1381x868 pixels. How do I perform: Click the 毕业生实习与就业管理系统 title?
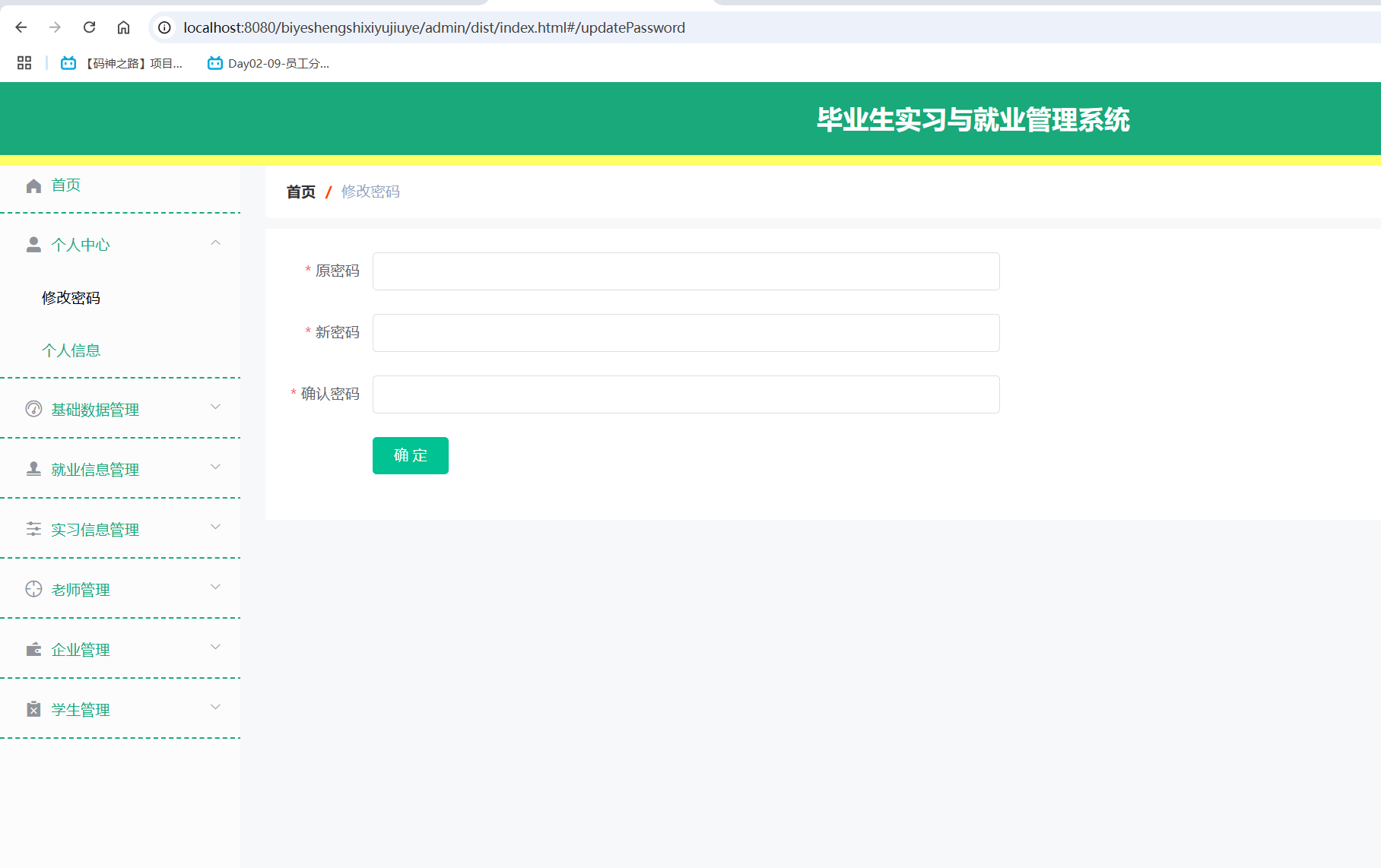point(973,119)
